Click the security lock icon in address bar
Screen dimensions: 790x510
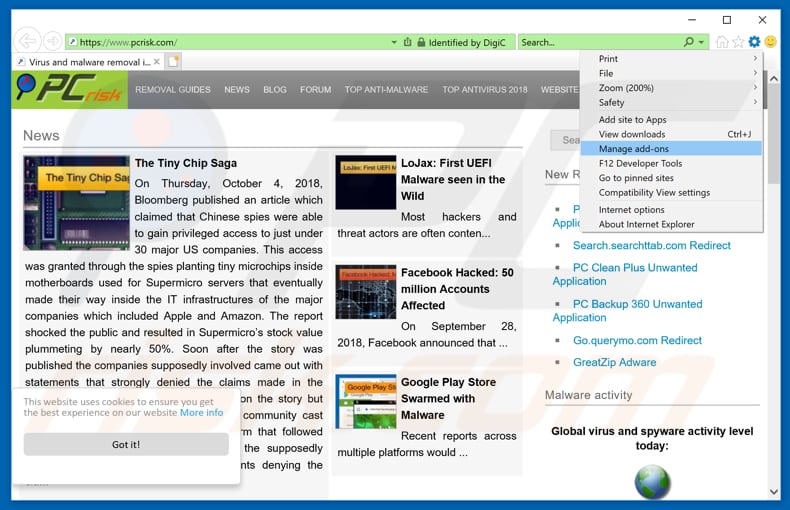tap(421, 42)
